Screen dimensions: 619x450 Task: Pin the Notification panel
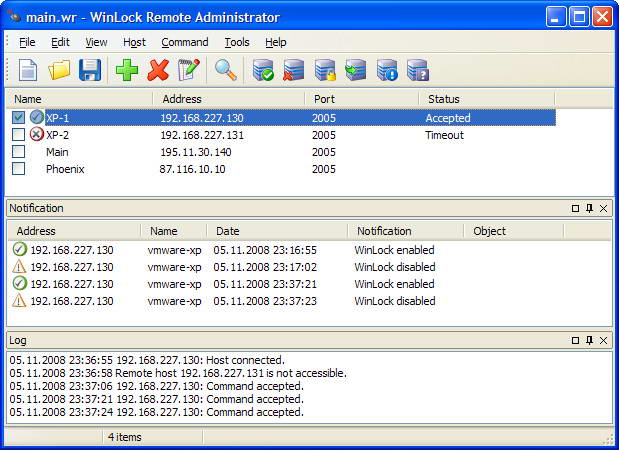point(589,208)
